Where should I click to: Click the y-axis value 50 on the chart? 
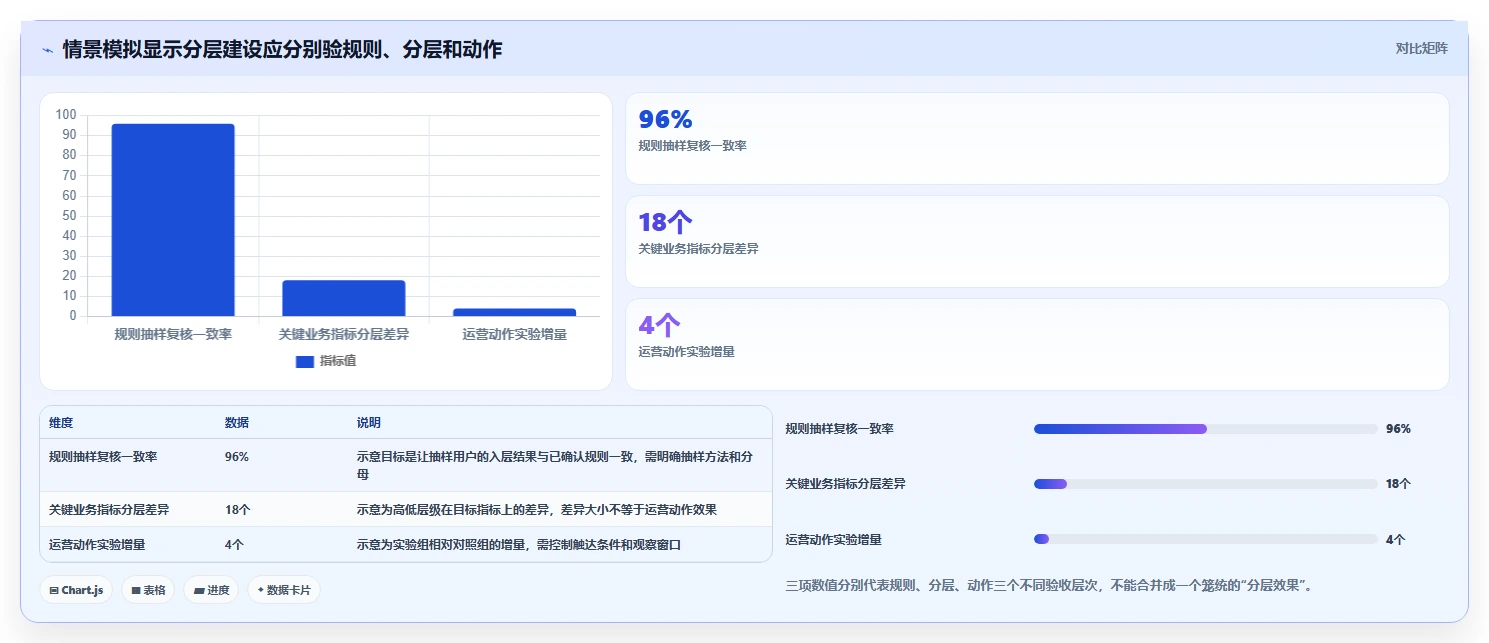(69, 216)
